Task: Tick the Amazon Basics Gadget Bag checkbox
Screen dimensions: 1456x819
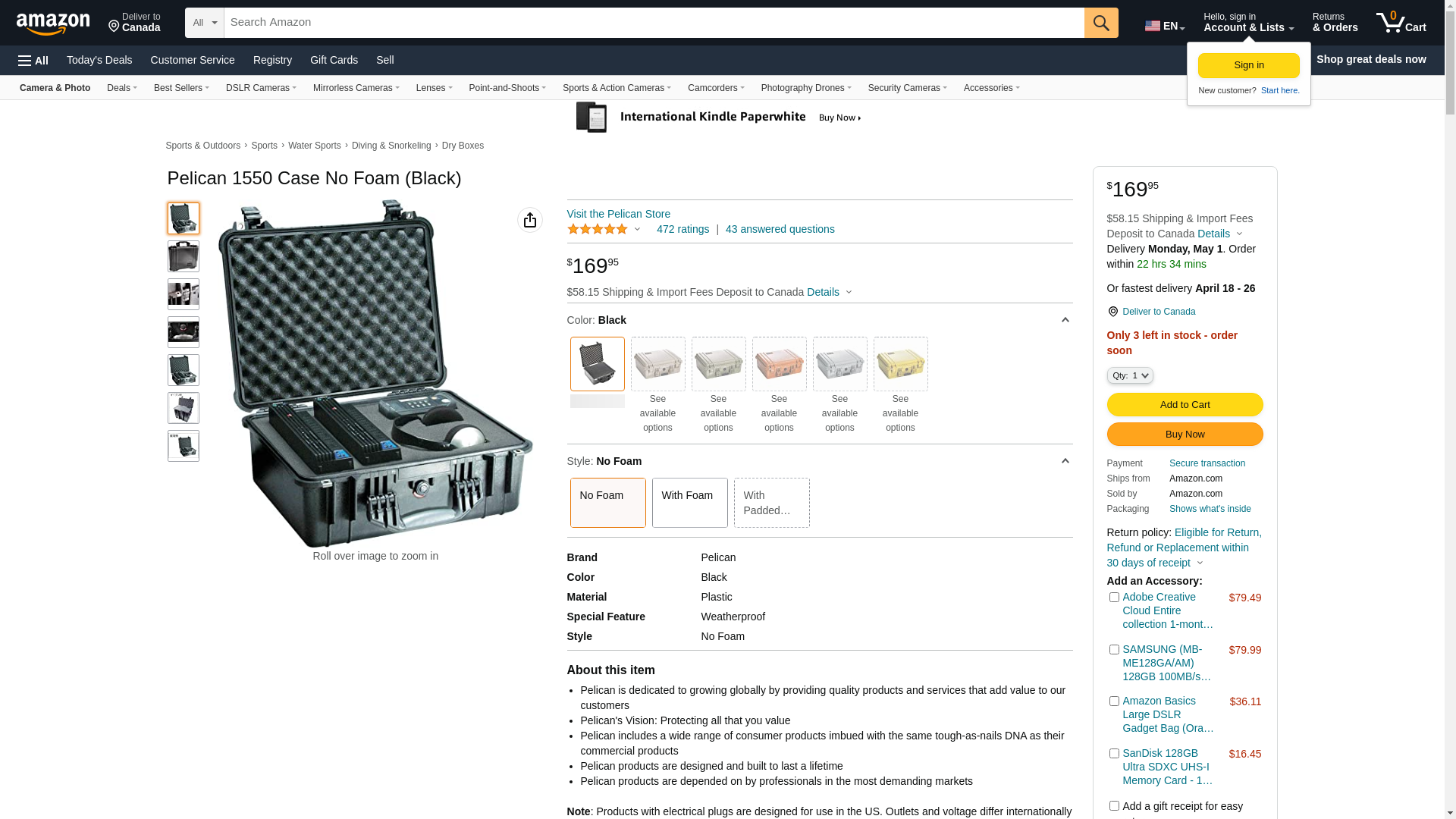Action: point(1114,701)
